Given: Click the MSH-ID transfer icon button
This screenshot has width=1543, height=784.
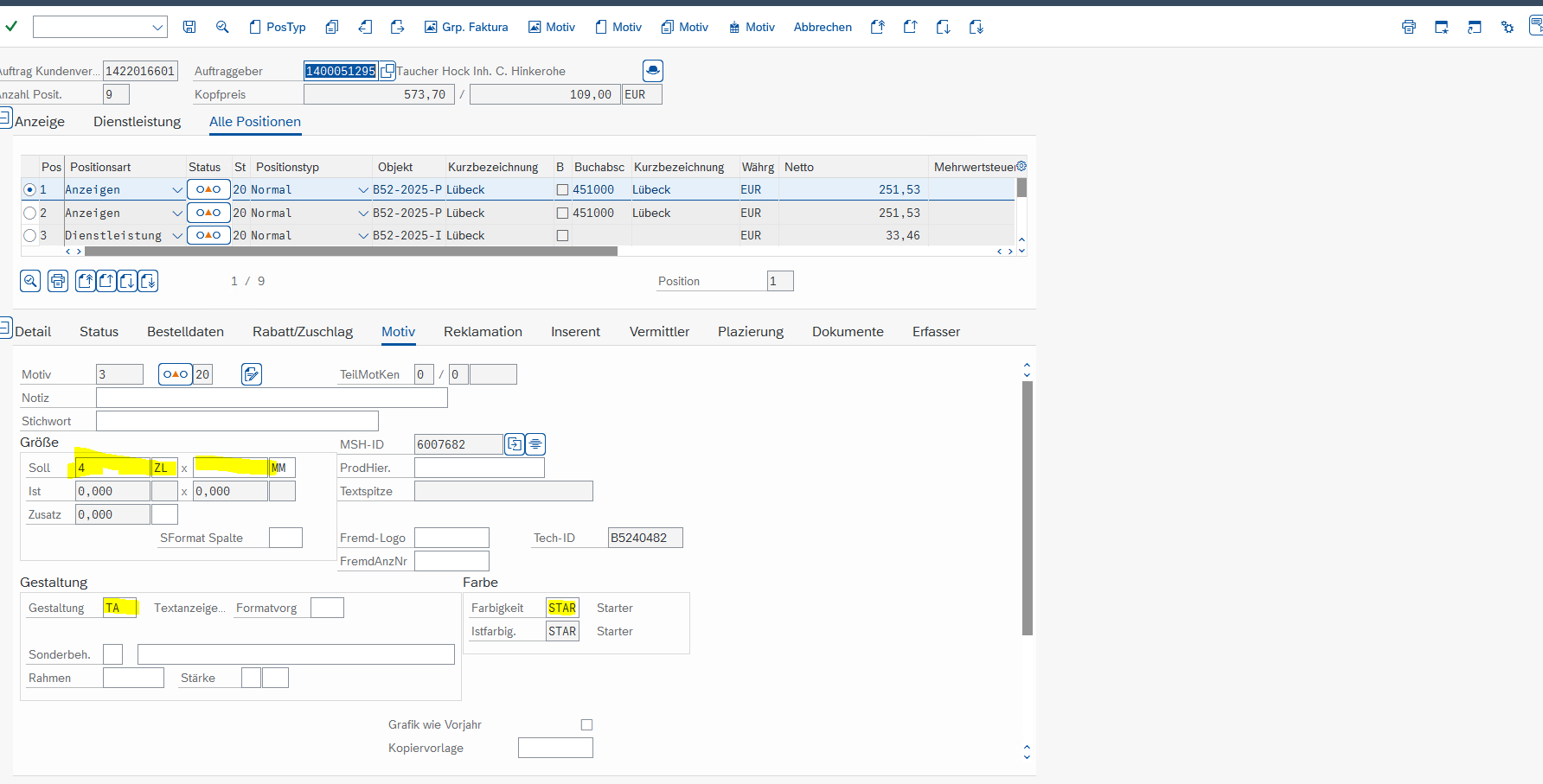Looking at the screenshot, I should [515, 444].
